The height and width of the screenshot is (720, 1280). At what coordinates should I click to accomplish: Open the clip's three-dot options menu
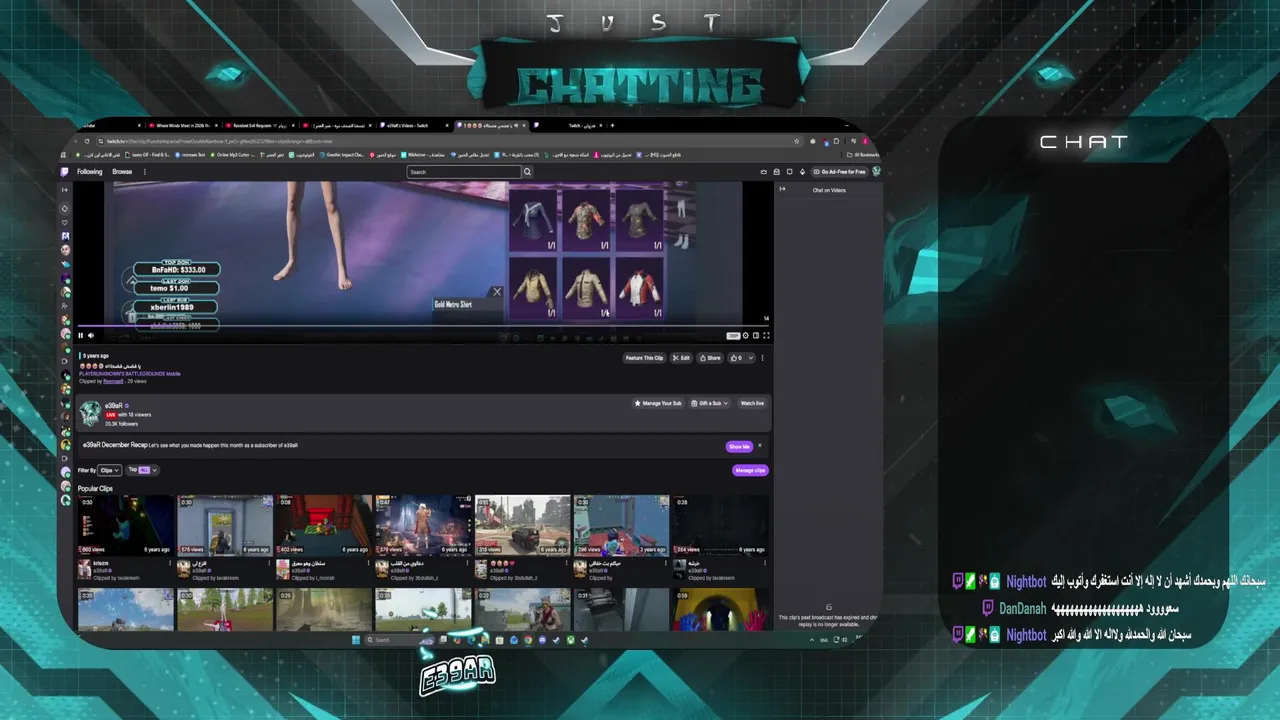[762, 358]
